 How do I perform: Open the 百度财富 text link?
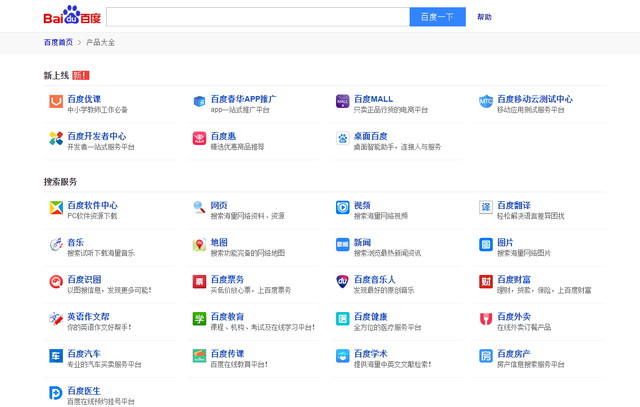[x=514, y=279]
